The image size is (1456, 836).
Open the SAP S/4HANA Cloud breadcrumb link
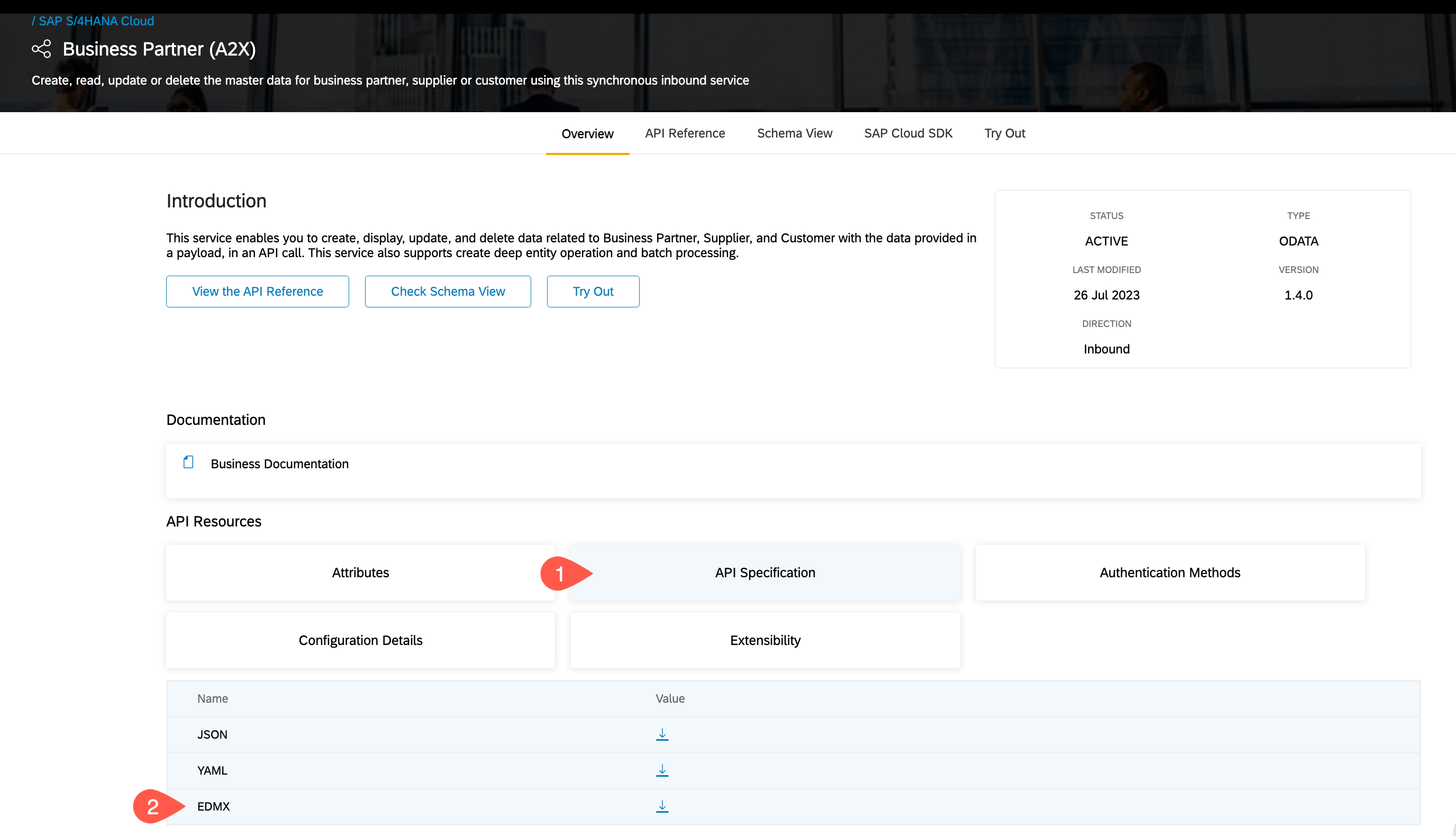pos(96,21)
